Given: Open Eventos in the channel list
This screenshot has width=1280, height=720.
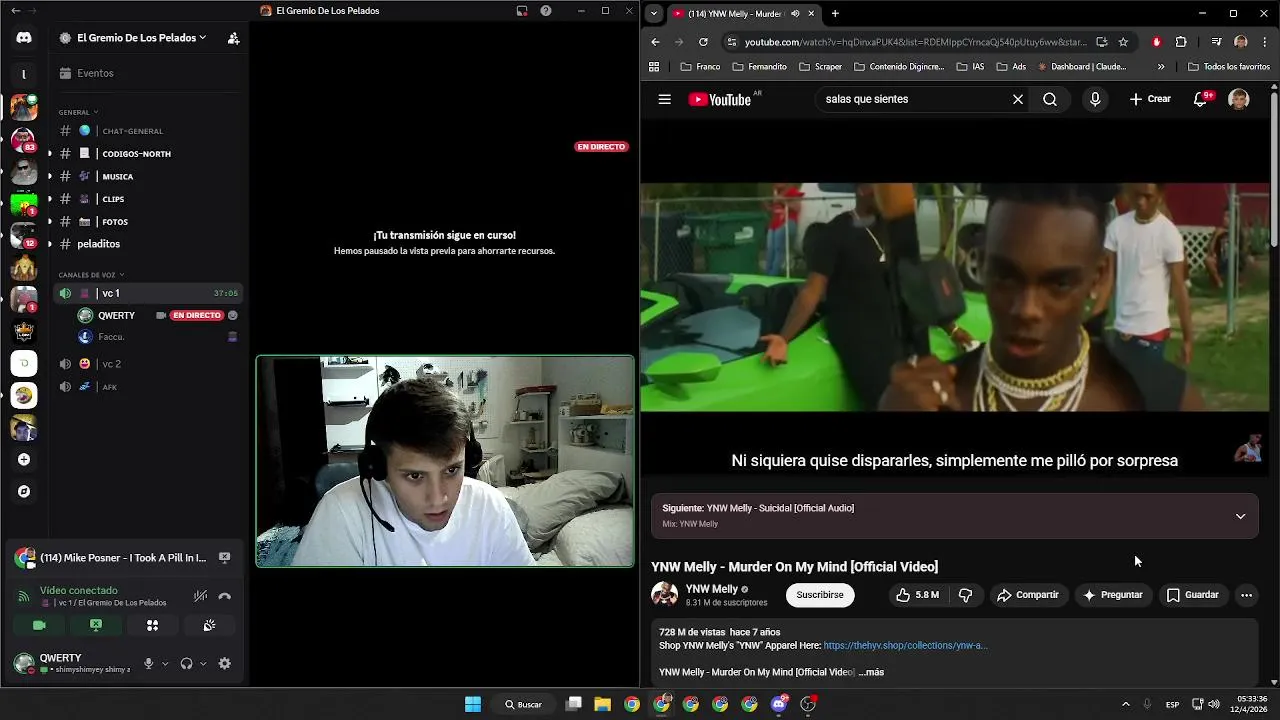Looking at the screenshot, I should point(148,73).
